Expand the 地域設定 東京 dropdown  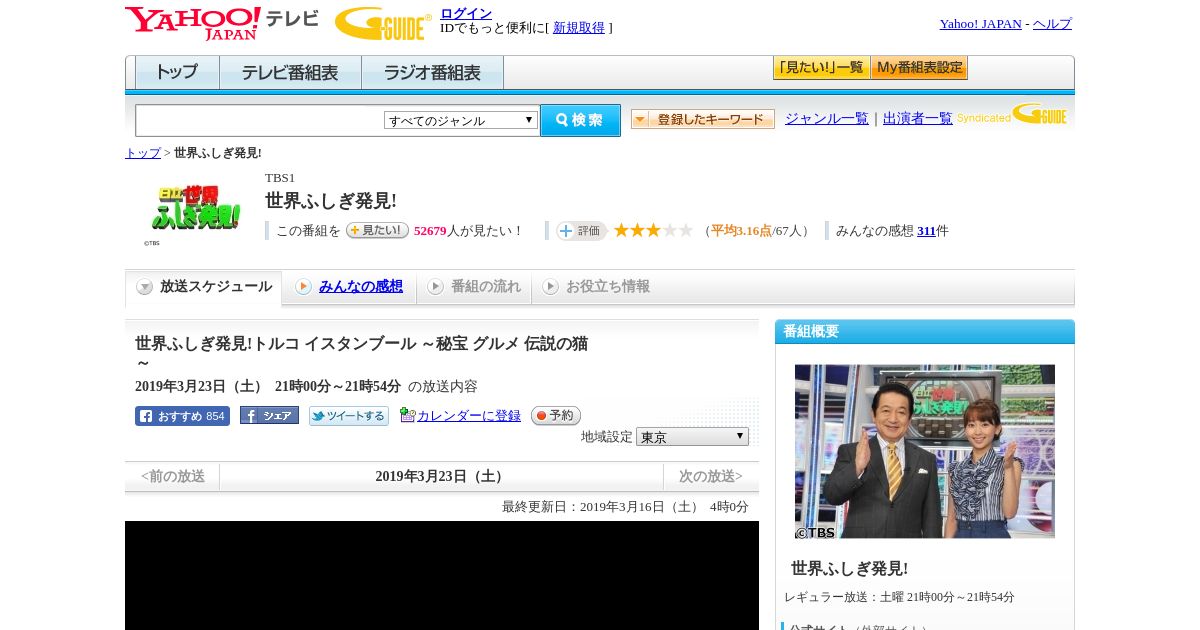point(692,437)
